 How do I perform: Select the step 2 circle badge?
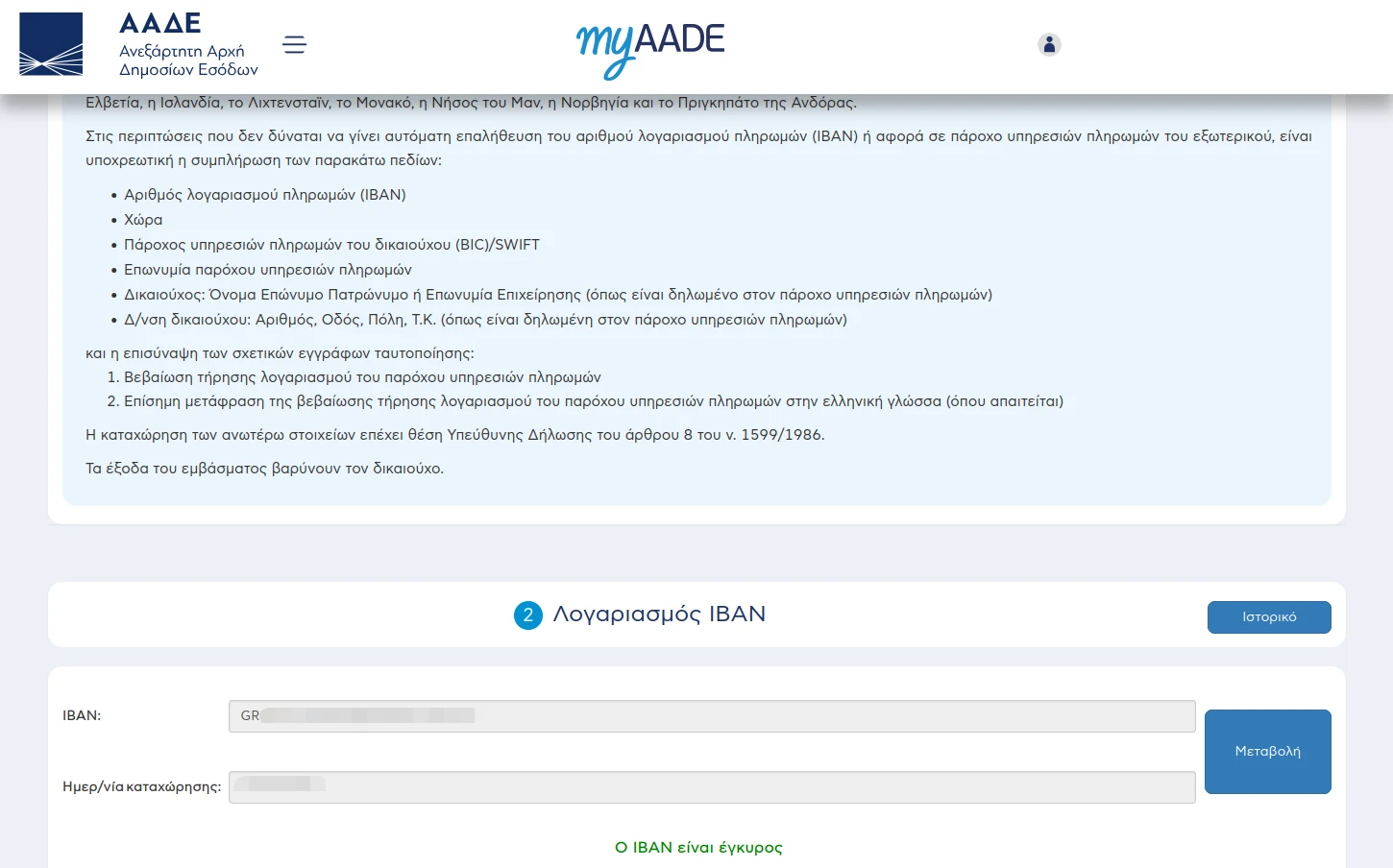(526, 615)
